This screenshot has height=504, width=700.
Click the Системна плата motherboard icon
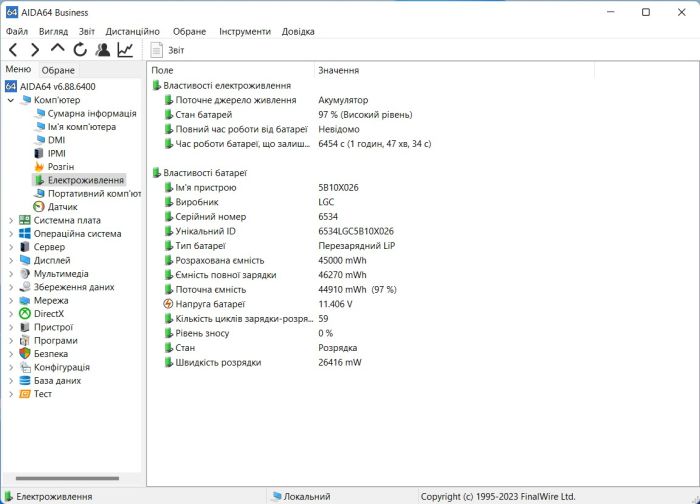pyautogui.click(x=25, y=221)
